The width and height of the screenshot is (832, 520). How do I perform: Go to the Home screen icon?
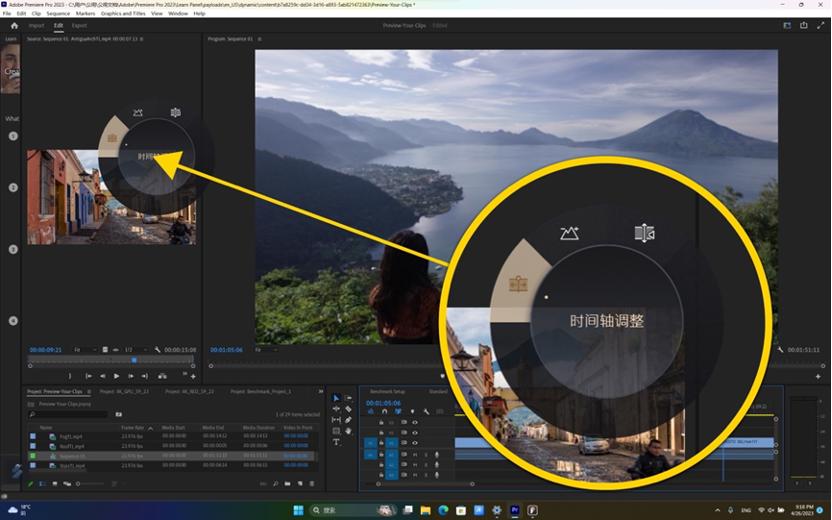[14, 25]
